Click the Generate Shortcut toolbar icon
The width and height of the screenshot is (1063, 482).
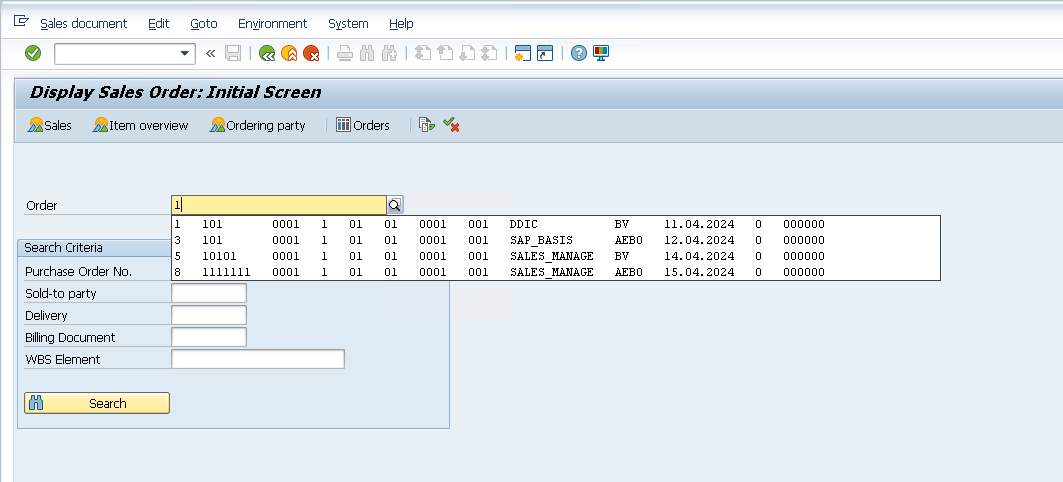click(x=544, y=53)
